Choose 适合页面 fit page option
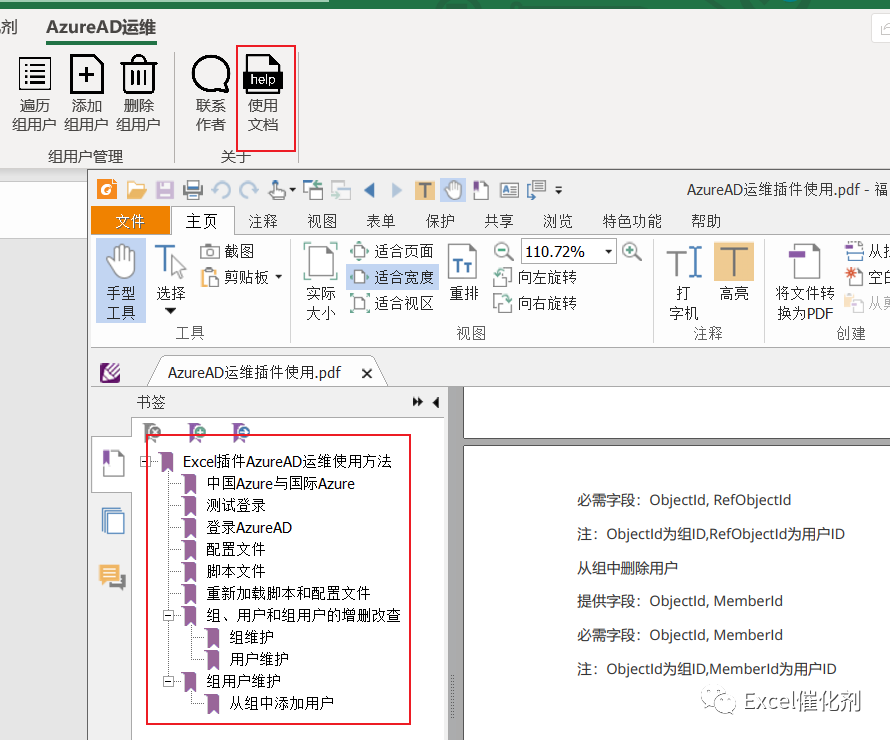Viewport: 890px width, 740px height. (x=392, y=251)
